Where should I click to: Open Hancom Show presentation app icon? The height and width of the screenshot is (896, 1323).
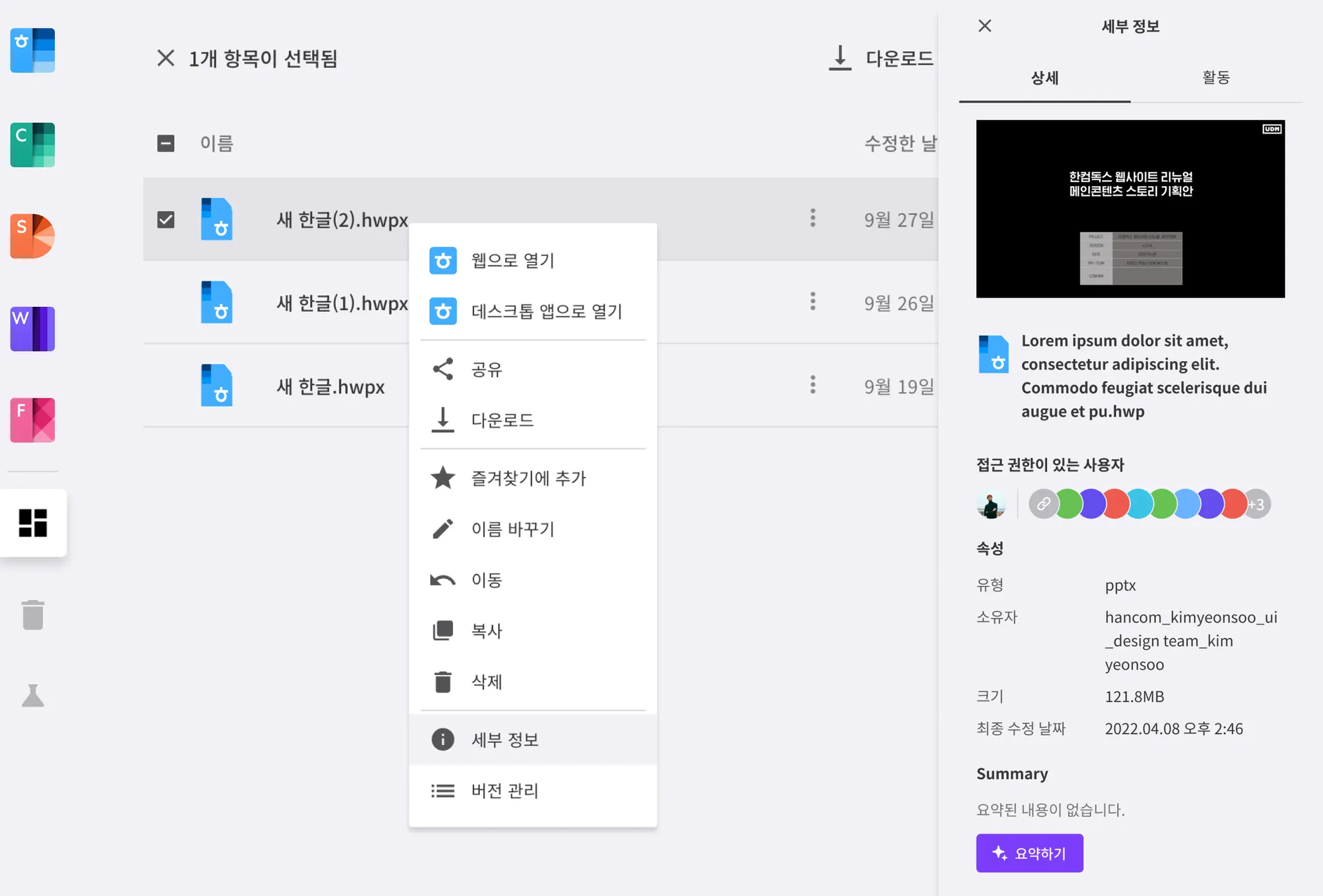click(32, 236)
